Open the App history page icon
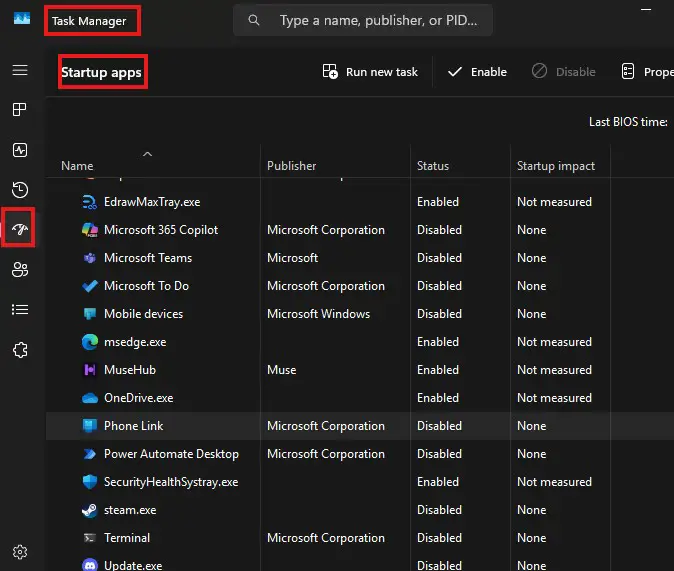Screen dimensions: 674x571 pos(20,190)
